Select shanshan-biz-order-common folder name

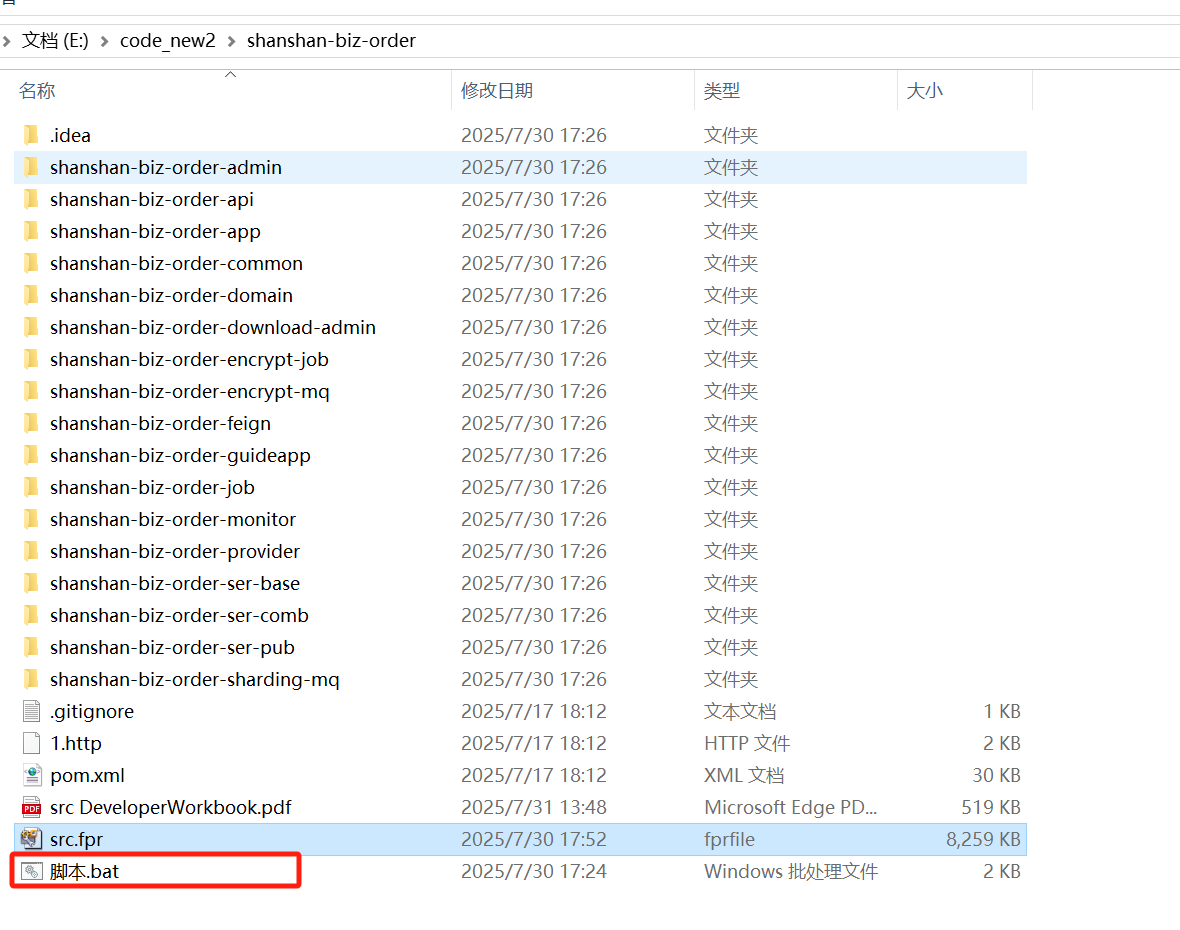tap(176, 263)
